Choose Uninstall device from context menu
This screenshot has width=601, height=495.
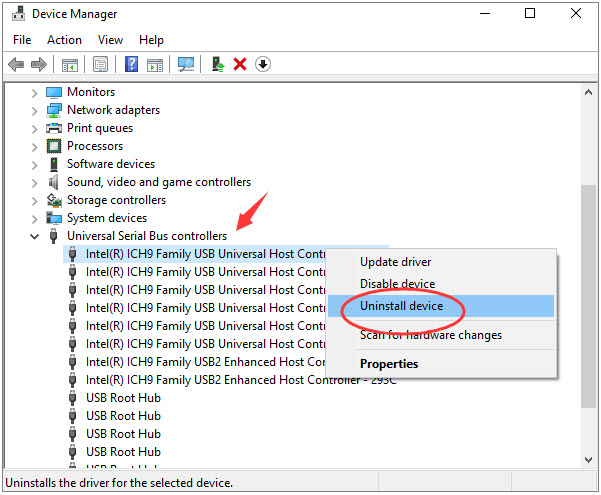tap(441, 306)
